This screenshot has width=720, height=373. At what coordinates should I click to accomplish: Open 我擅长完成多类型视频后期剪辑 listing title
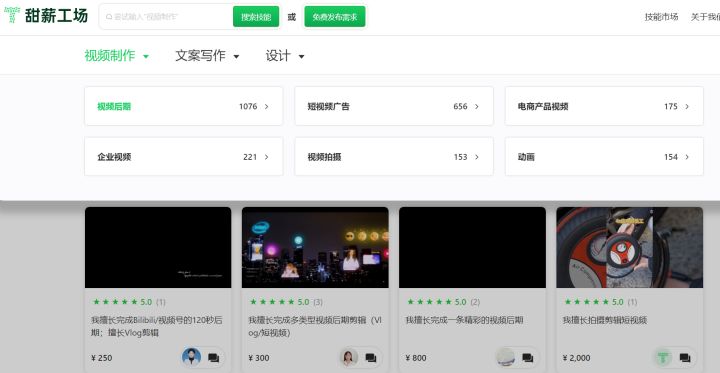315,326
